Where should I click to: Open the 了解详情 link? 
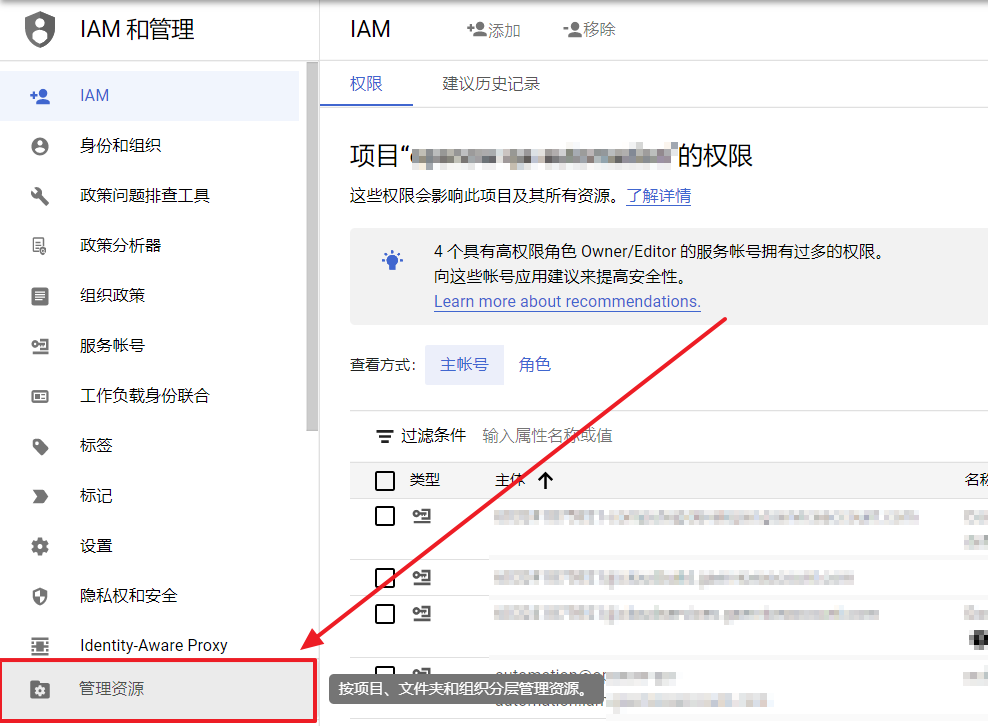point(658,196)
